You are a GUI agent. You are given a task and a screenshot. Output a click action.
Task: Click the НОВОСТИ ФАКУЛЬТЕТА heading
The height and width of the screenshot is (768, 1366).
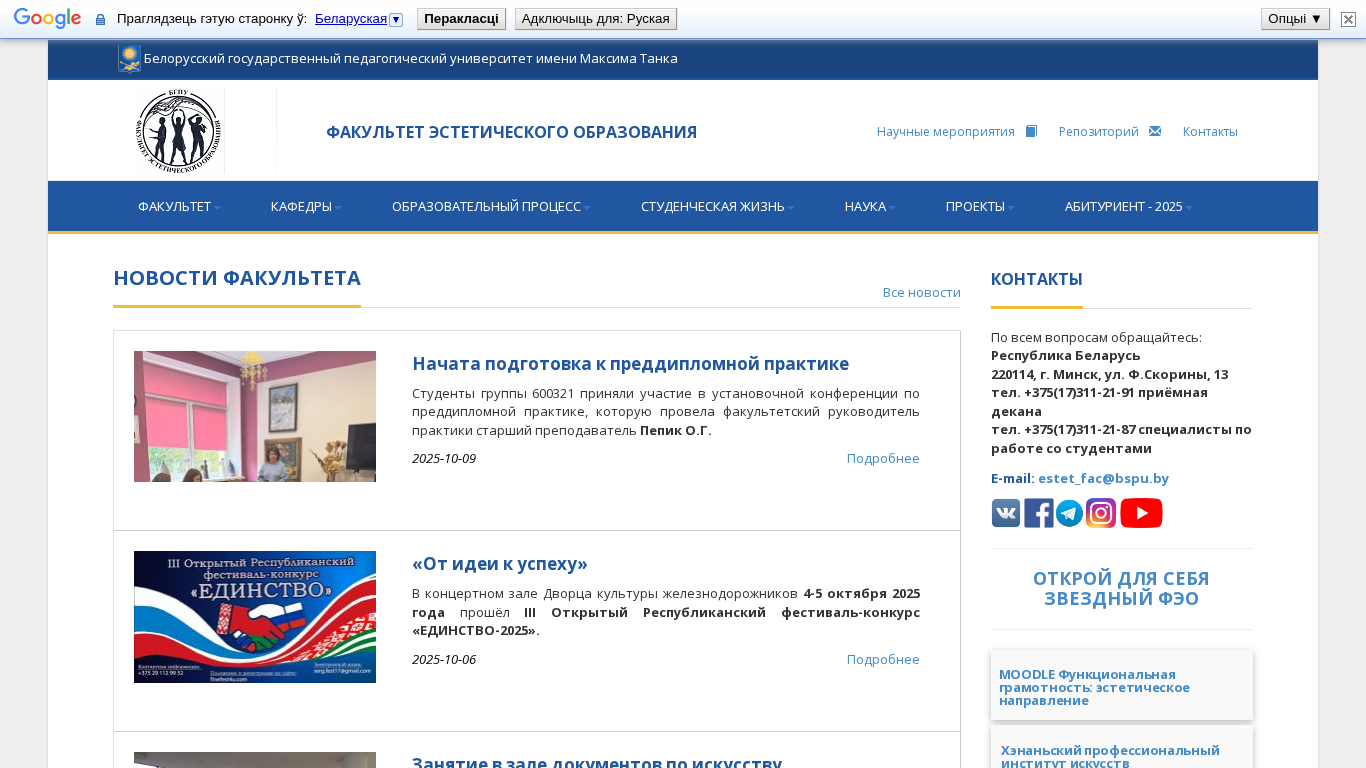(x=237, y=278)
